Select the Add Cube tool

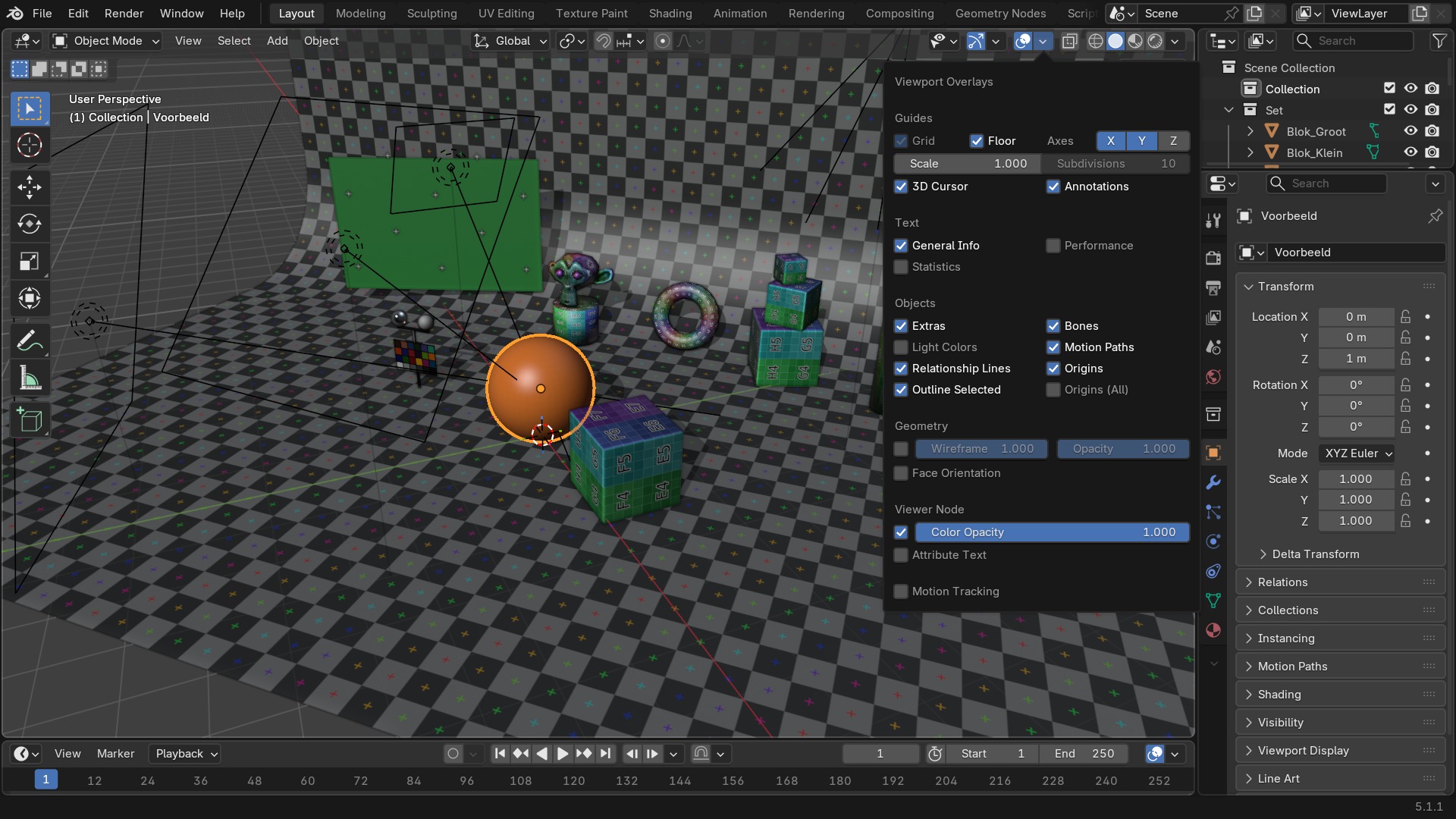click(30, 419)
